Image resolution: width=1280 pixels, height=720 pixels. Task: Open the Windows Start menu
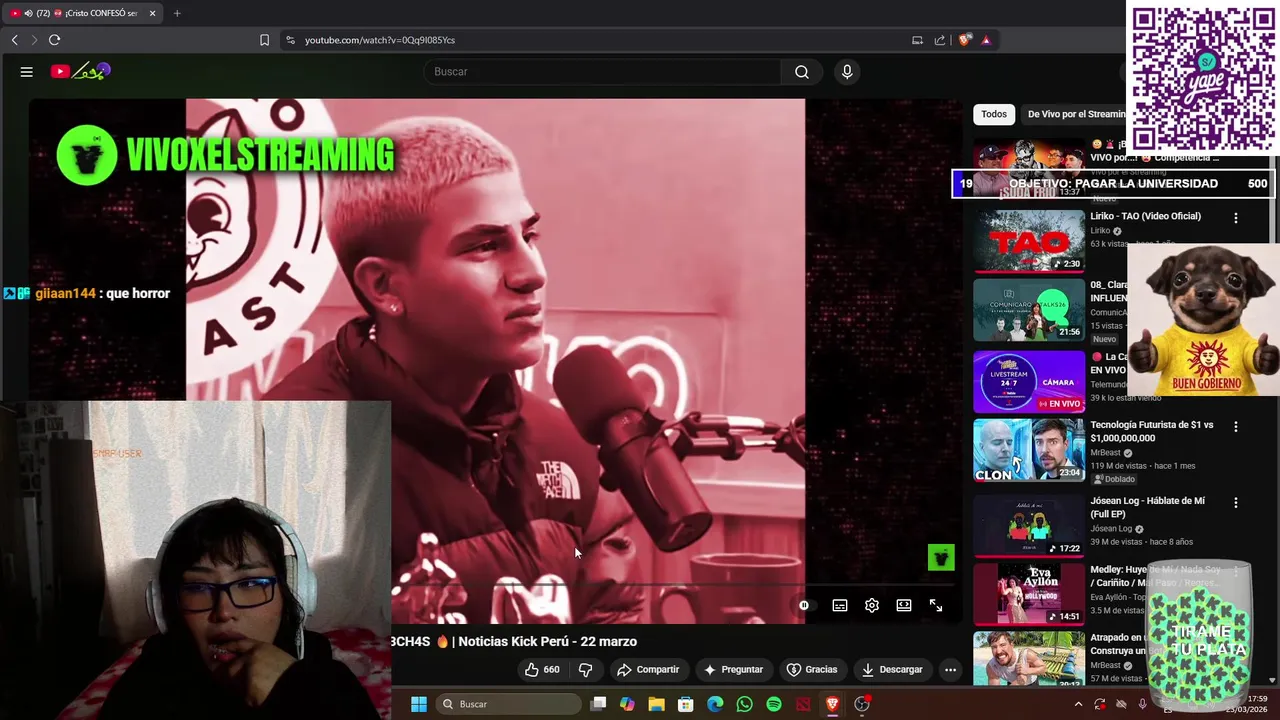click(419, 704)
